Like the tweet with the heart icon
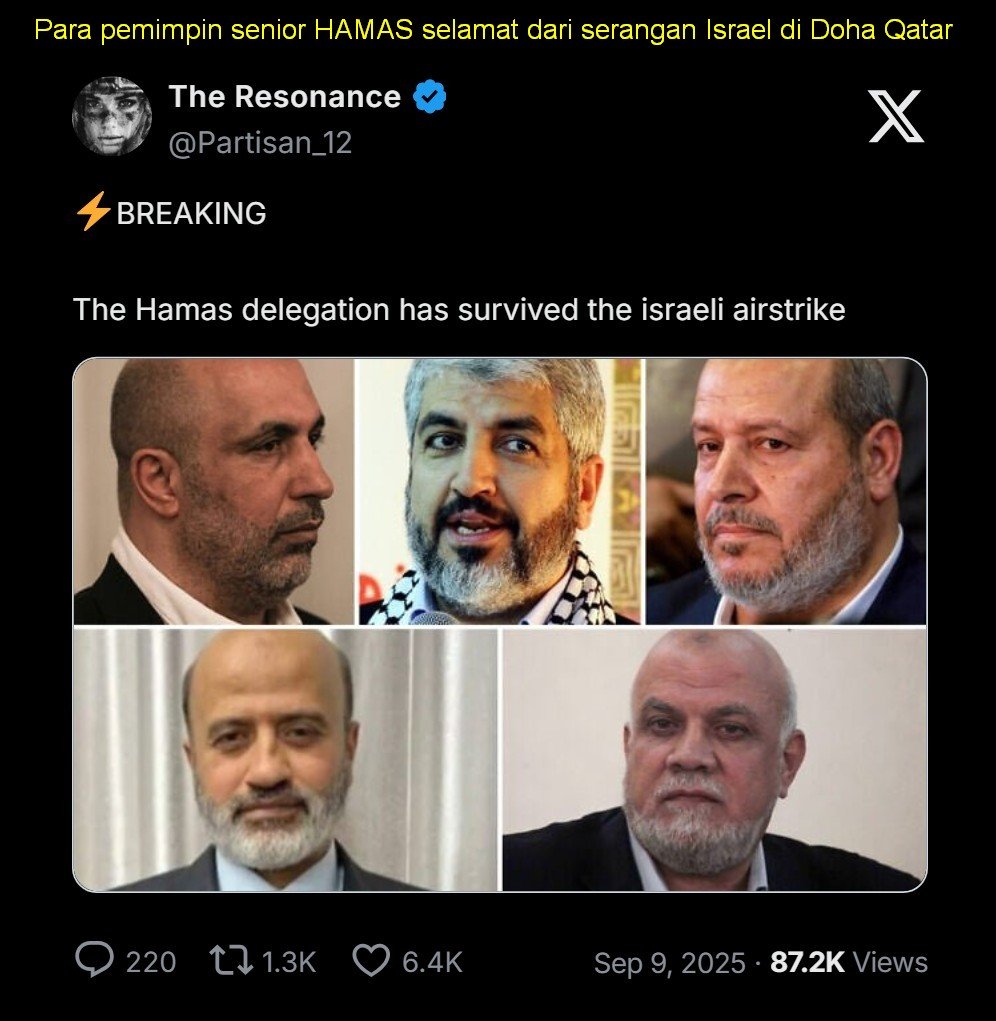This screenshot has width=996, height=1021. coord(372,962)
